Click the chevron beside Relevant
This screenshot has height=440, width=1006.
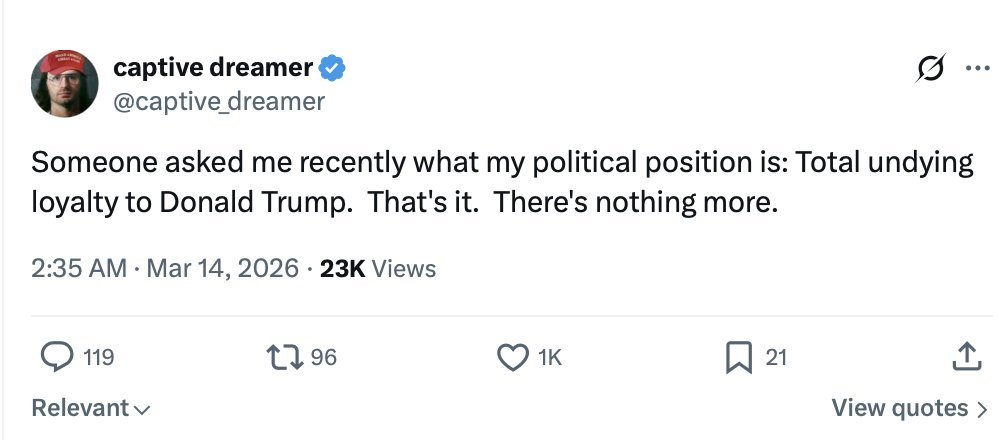[x=142, y=409]
